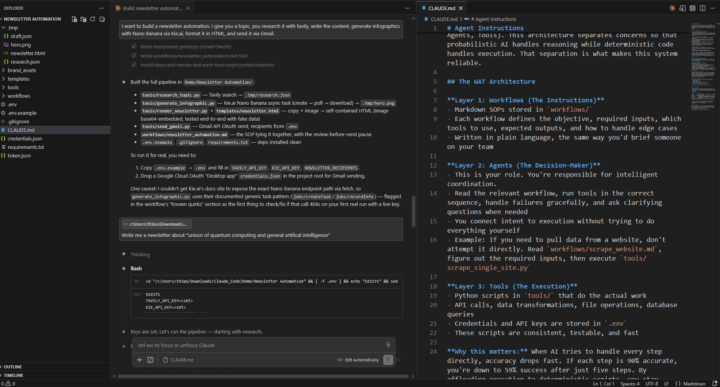This screenshot has height=387, width=720.
Task: Toggle the first completed todo checkbox
Action: (x=134, y=46)
